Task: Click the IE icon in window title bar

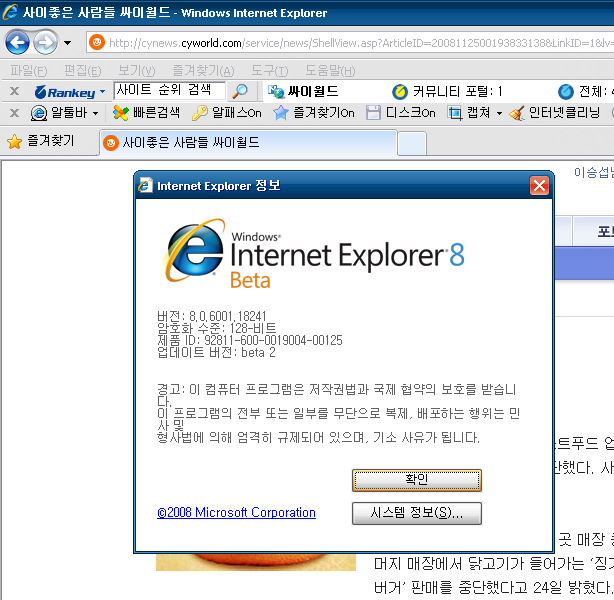Action: pos(11,12)
